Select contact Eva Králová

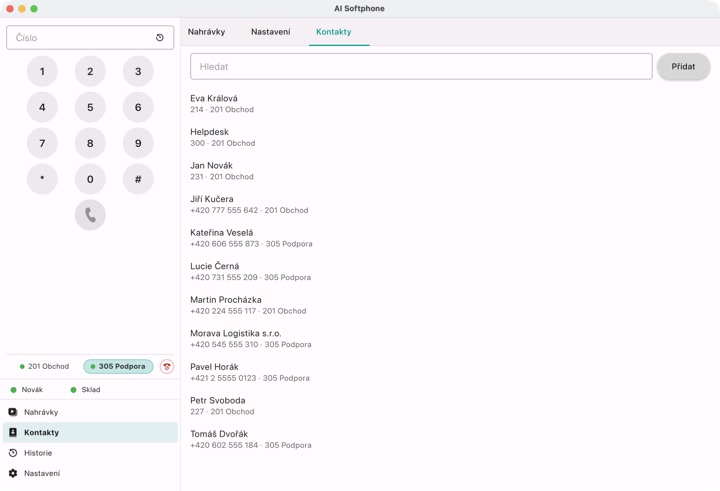[450, 104]
